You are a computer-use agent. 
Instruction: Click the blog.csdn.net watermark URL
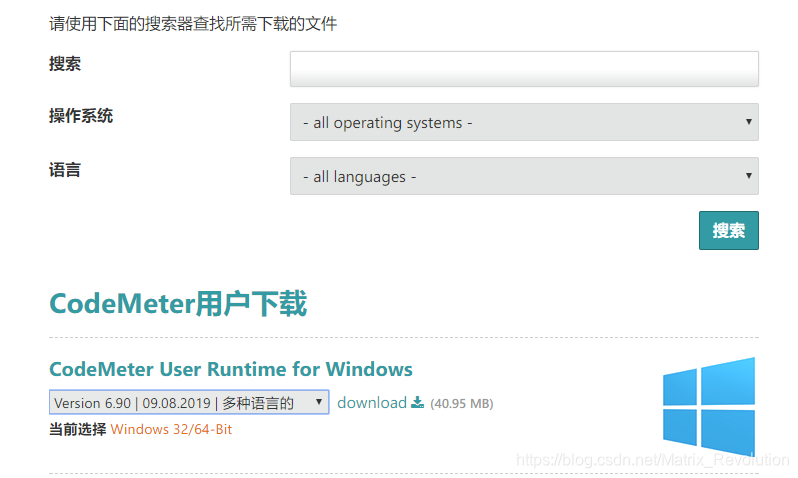tap(653, 459)
